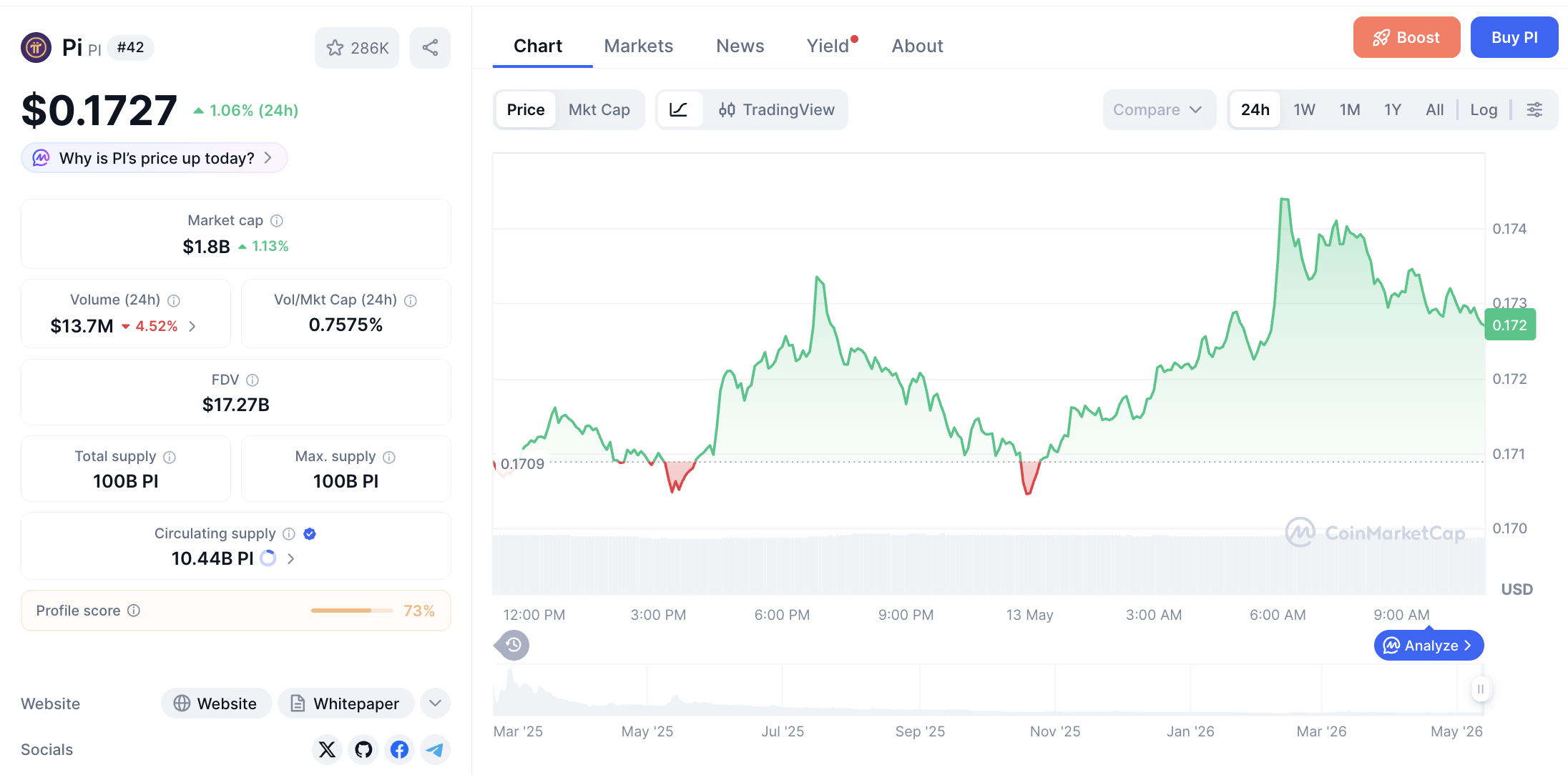Screen dimensions: 1568x775
Task: Click the historical range navigator mini chart
Action: 987,689
